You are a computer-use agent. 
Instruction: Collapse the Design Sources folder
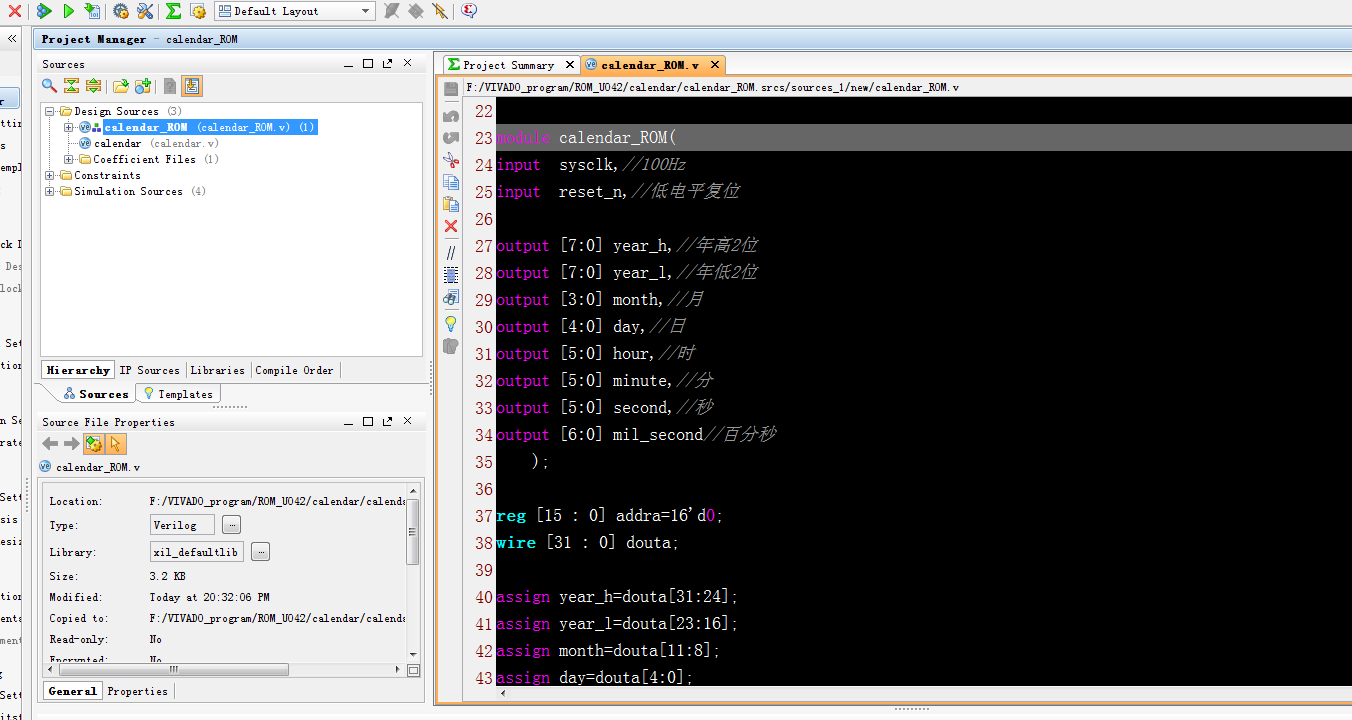click(x=50, y=112)
